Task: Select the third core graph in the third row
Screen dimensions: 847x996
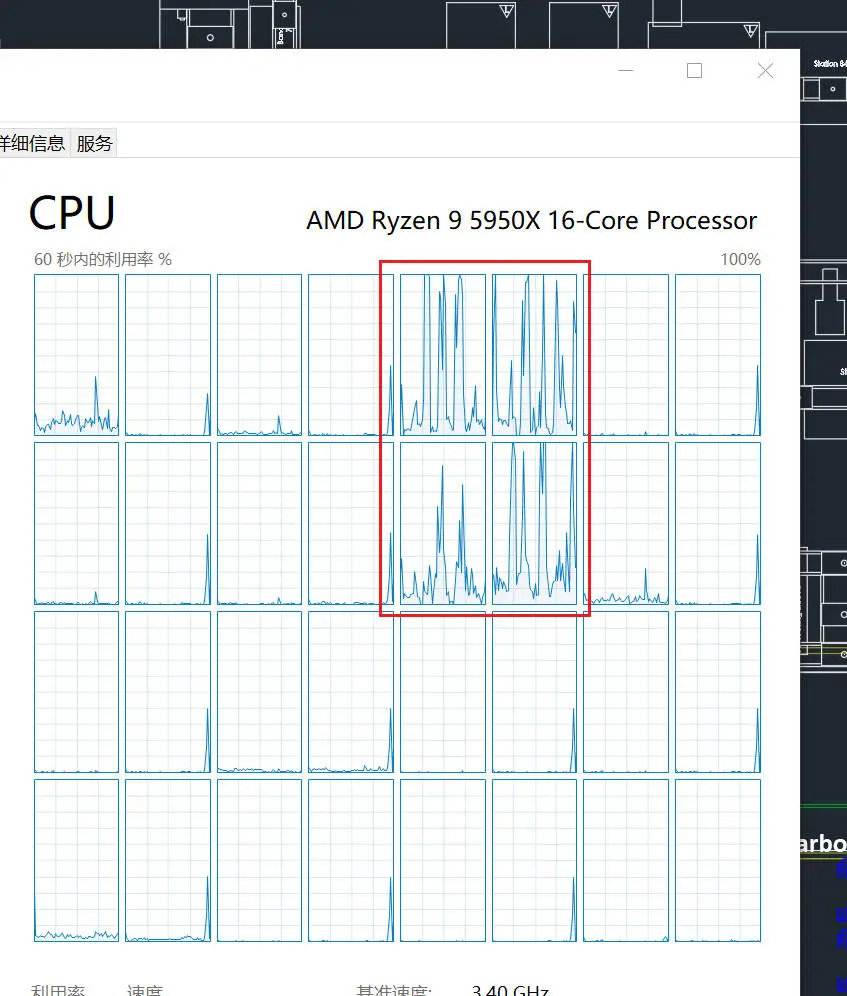Action: click(259, 692)
